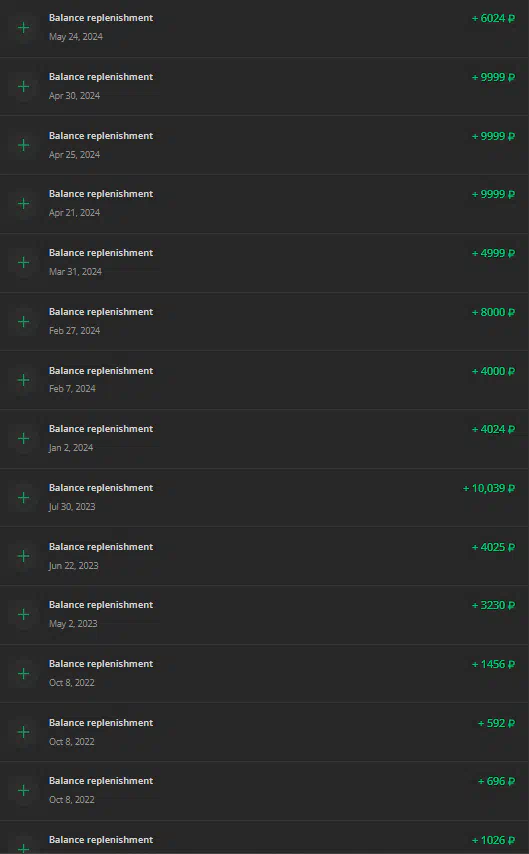
Task: Click the +10,039 ₽ amount
Action: point(489,489)
